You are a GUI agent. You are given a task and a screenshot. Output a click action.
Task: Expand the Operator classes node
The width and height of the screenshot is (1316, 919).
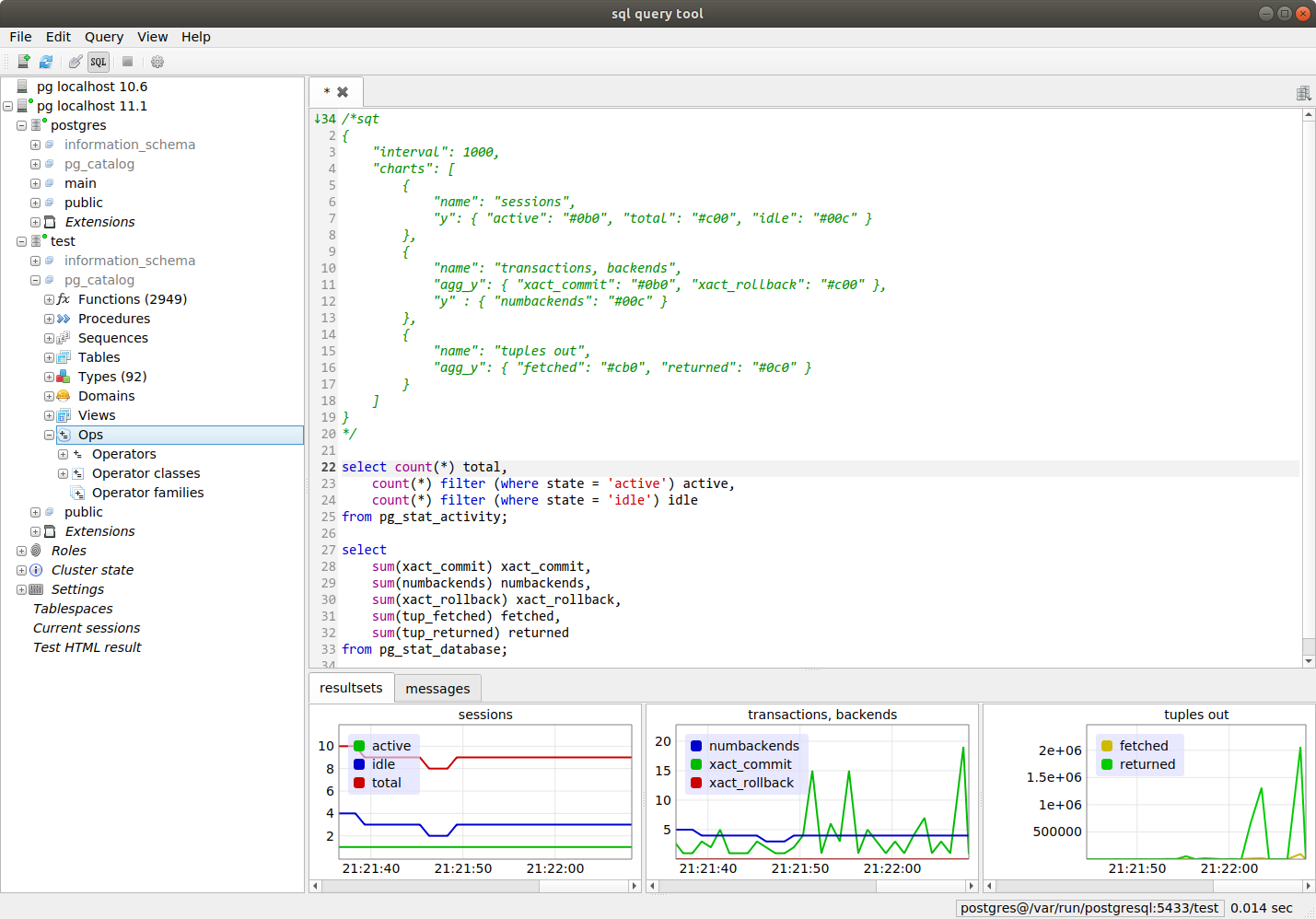63,473
